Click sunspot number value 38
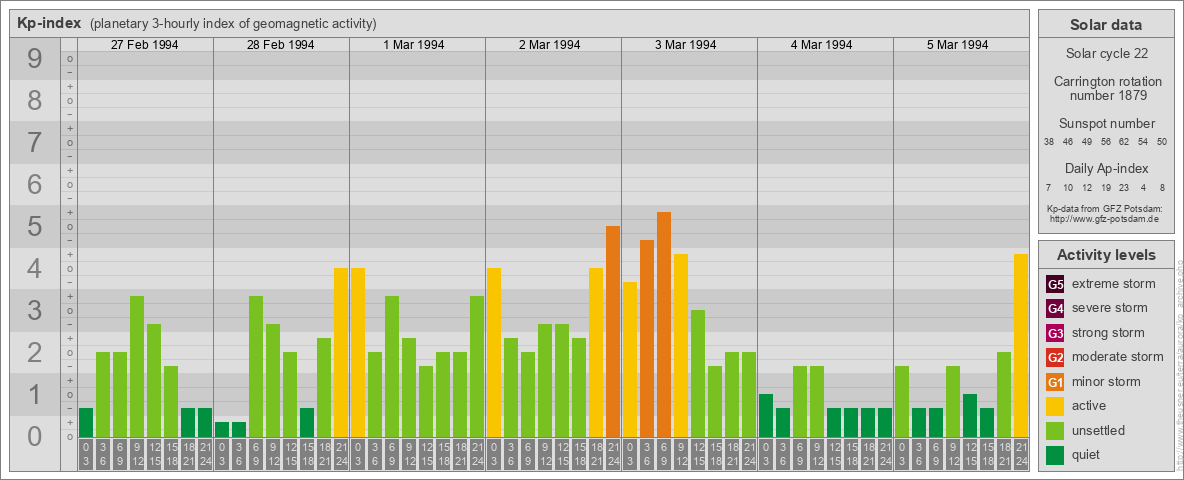This screenshot has width=1184, height=480. point(1049,142)
